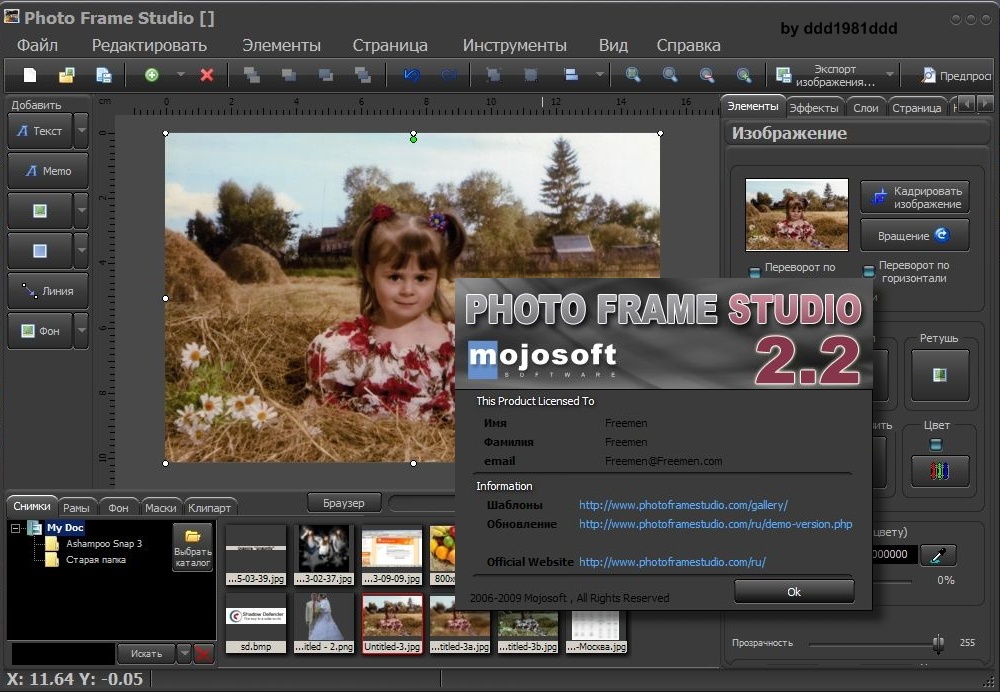Open the align options dropdown arrow

pyautogui.click(x=599, y=75)
